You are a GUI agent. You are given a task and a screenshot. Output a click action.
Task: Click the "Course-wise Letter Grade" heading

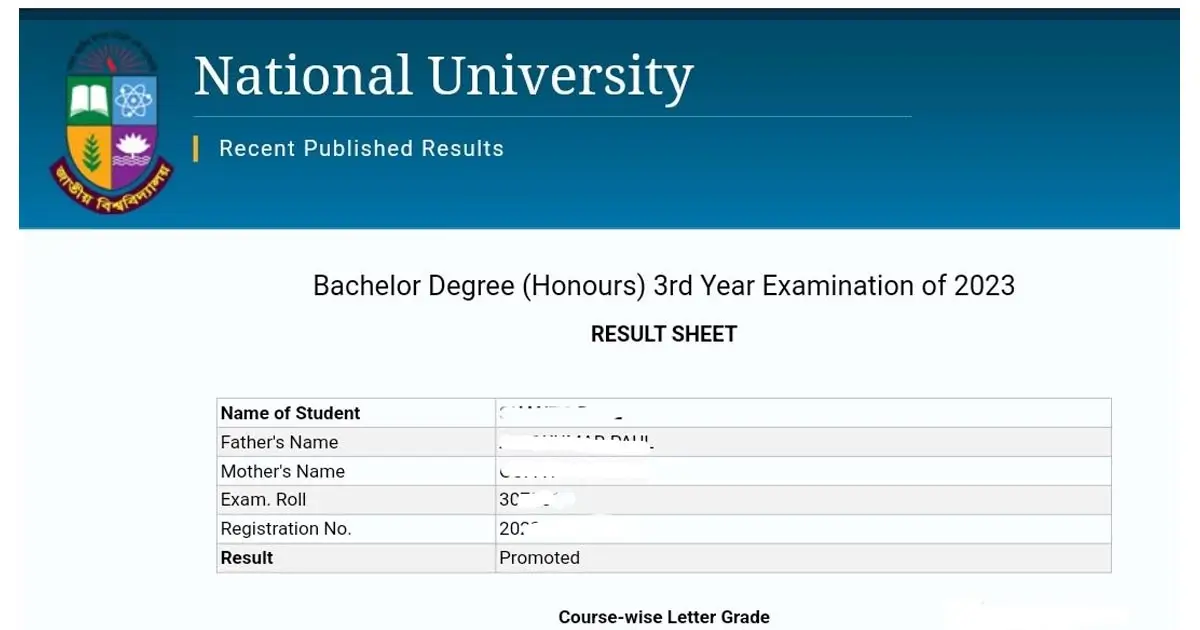[x=663, y=617]
